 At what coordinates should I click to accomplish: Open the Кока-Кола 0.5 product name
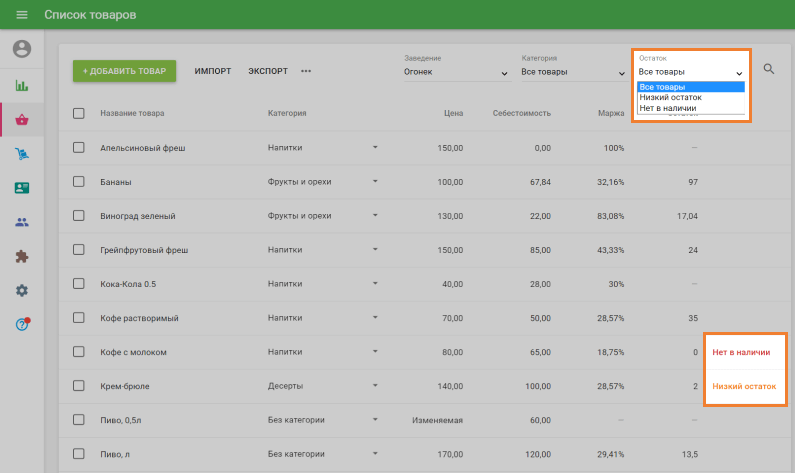[128, 284]
